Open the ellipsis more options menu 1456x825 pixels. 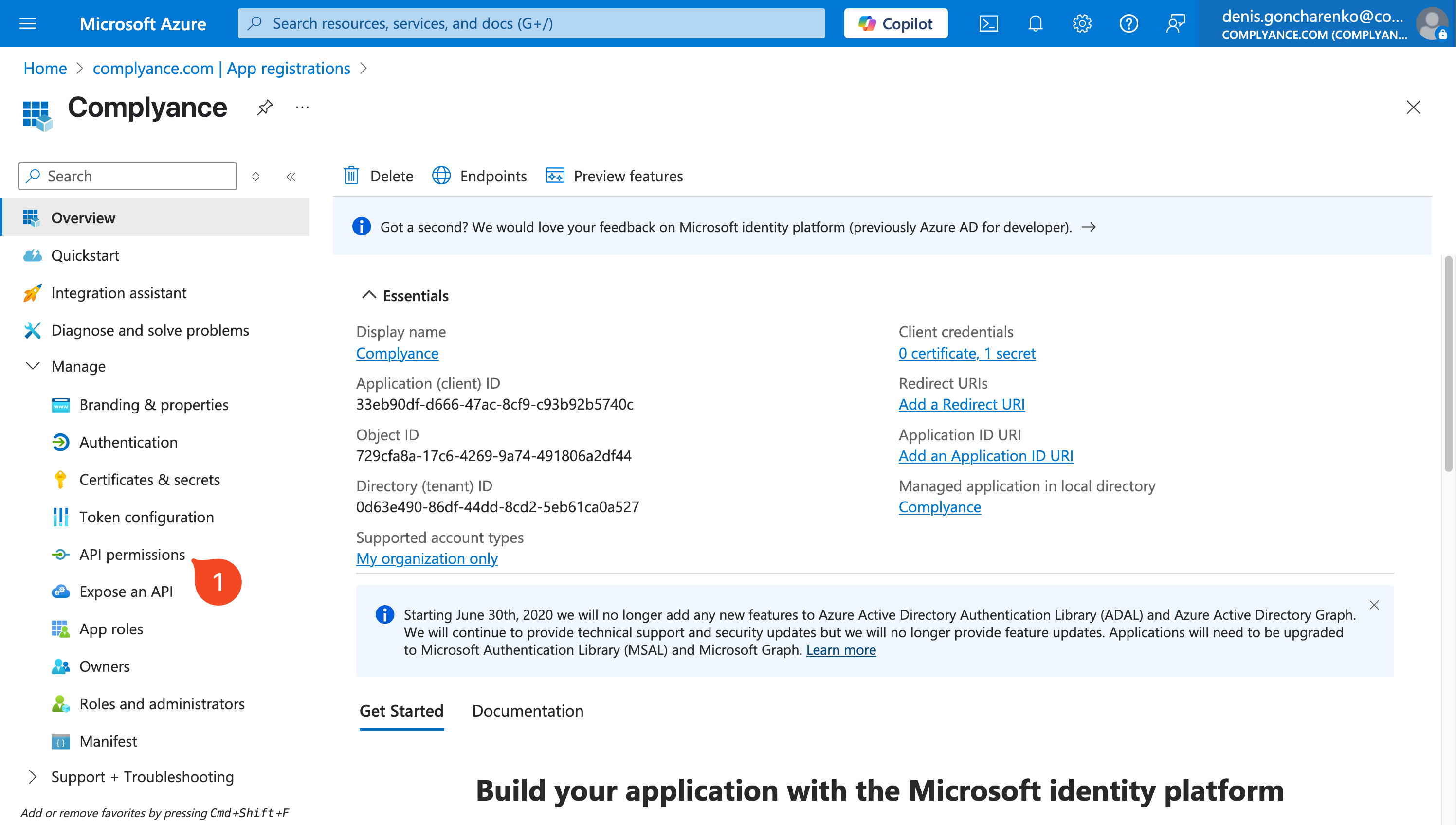(x=303, y=107)
